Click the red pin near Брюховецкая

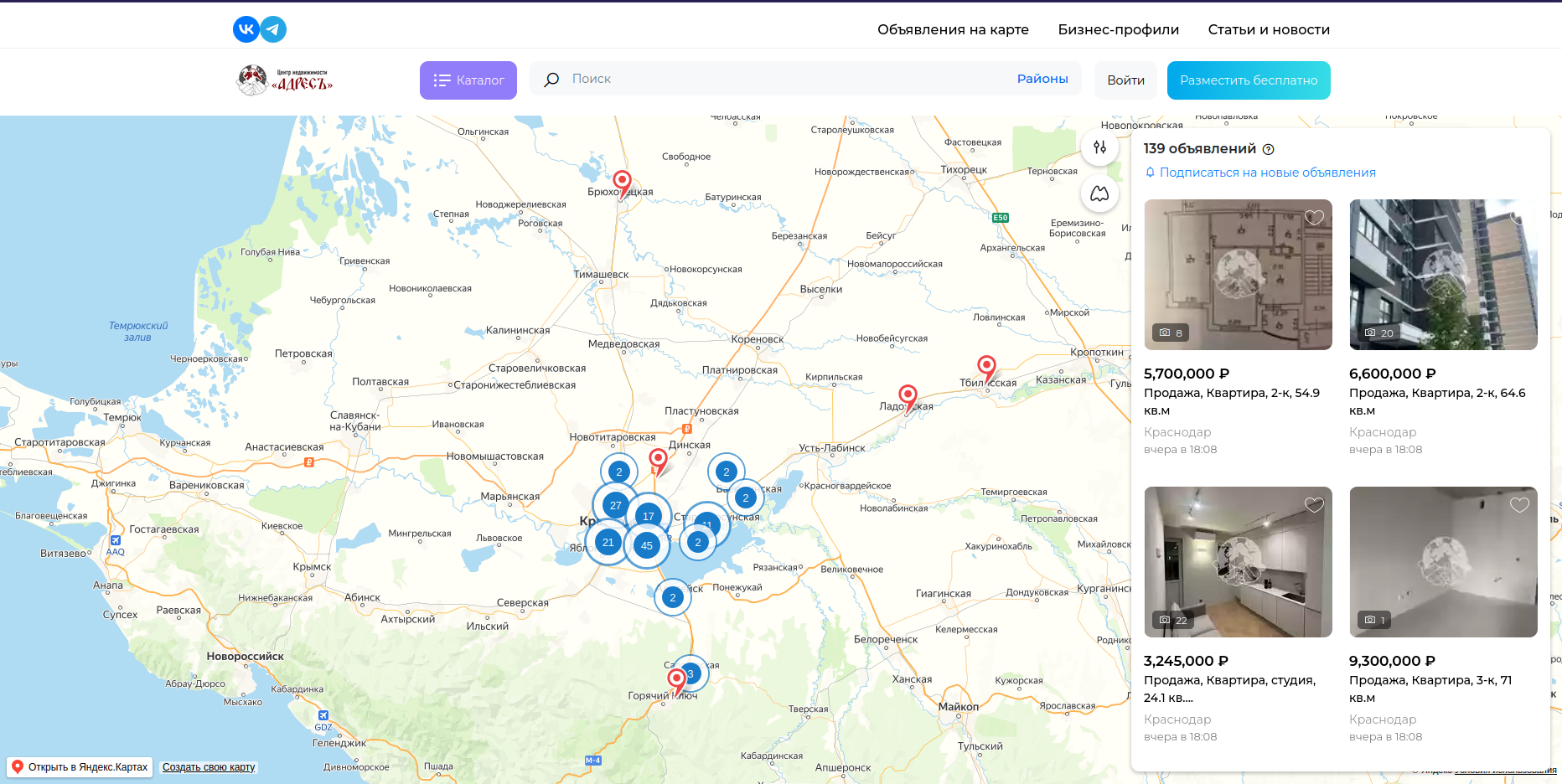click(x=622, y=180)
